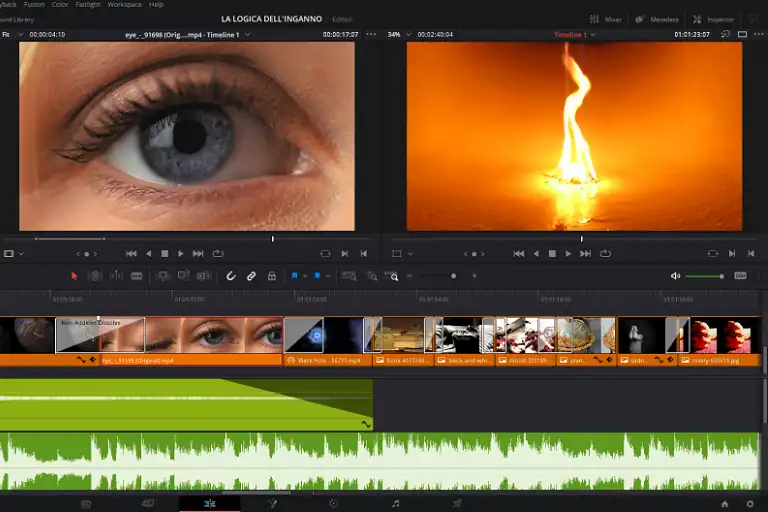Open the Color menu
This screenshot has width=768, height=512.
60,4
